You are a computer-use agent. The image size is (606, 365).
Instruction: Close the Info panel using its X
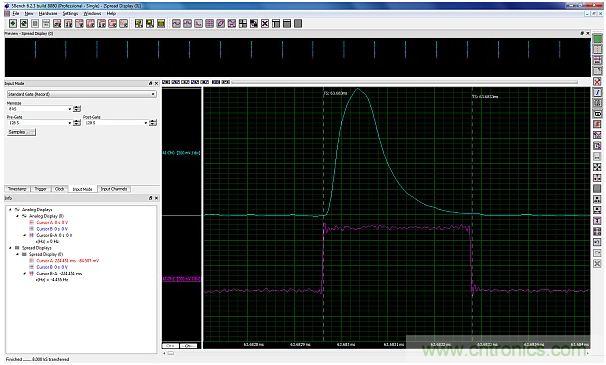(x=157, y=198)
